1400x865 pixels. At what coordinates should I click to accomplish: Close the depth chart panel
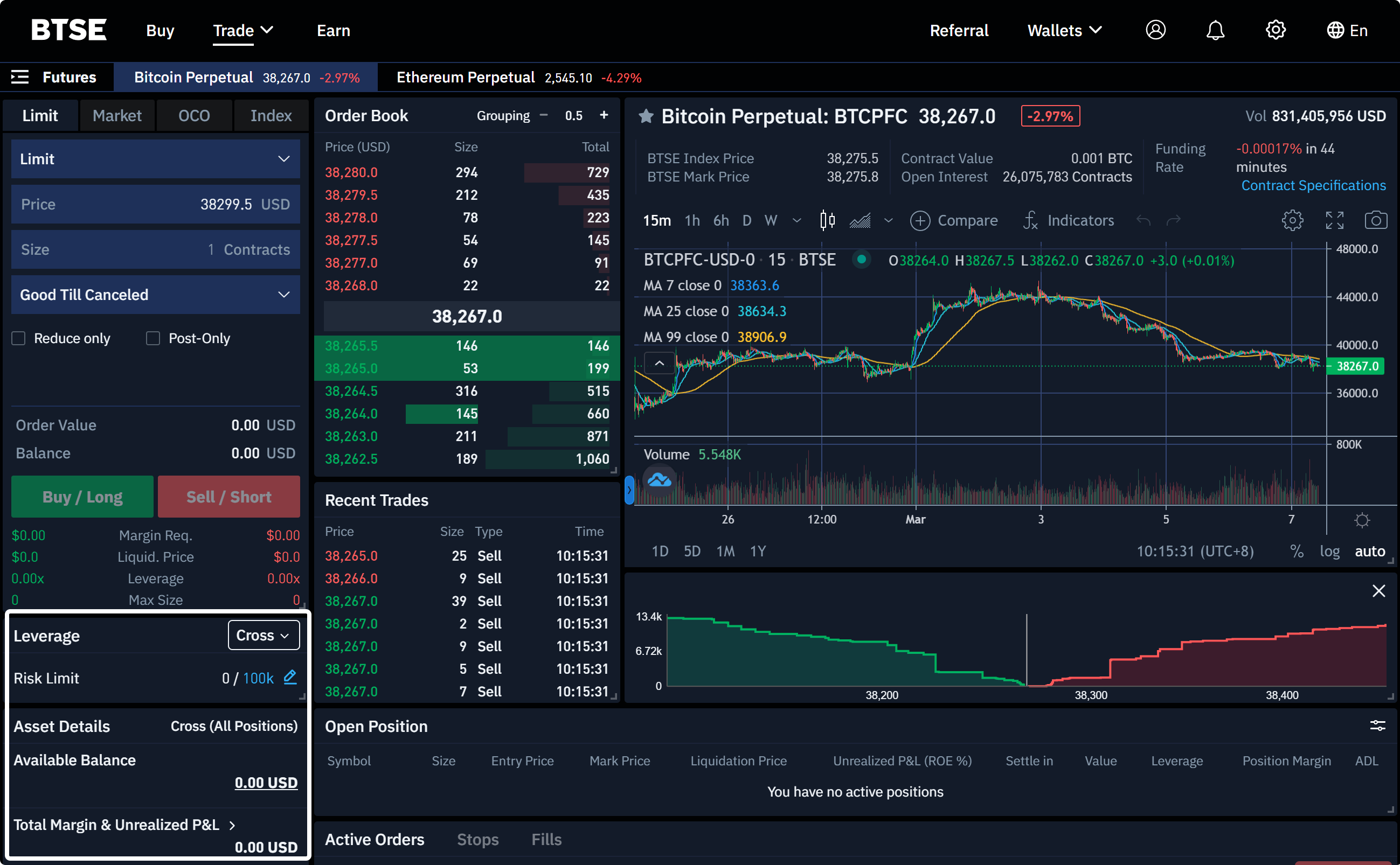(x=1378, y=591)
